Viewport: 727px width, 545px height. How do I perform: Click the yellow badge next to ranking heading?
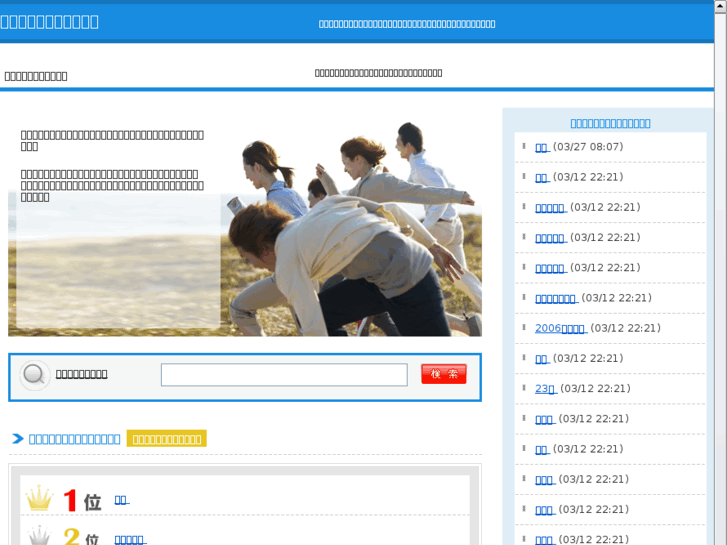pyautogui.click(x=166, y=438)
